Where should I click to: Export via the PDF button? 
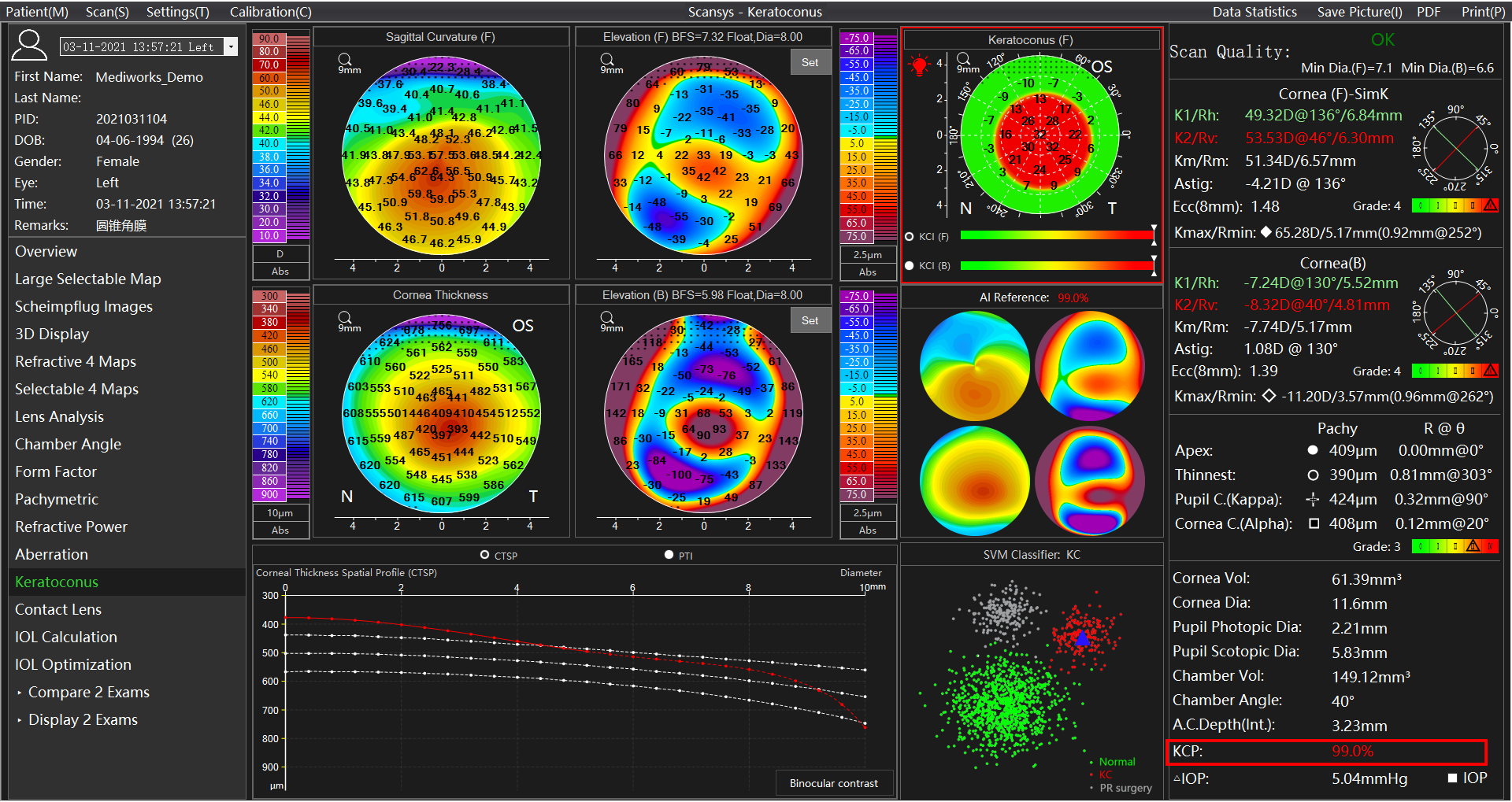[x=1429, y=12]
